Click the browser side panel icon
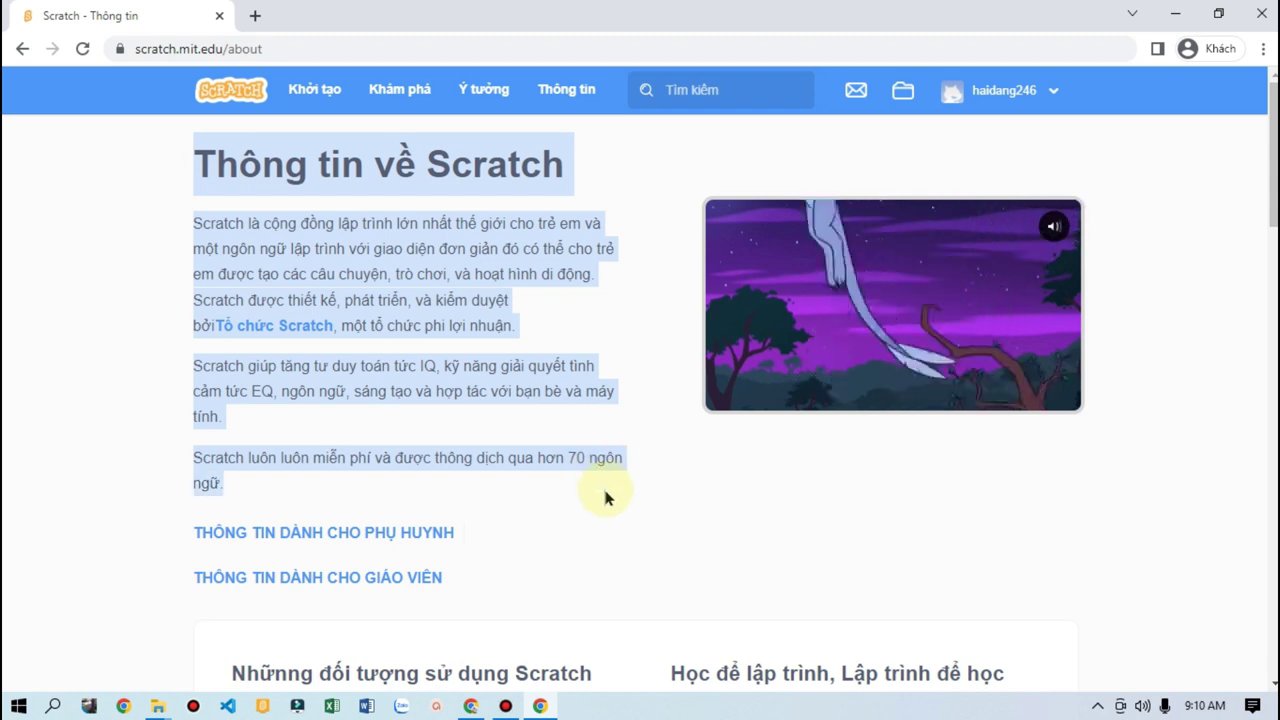The height and width of the screenshot is (720, 1280). point(1157,48)
